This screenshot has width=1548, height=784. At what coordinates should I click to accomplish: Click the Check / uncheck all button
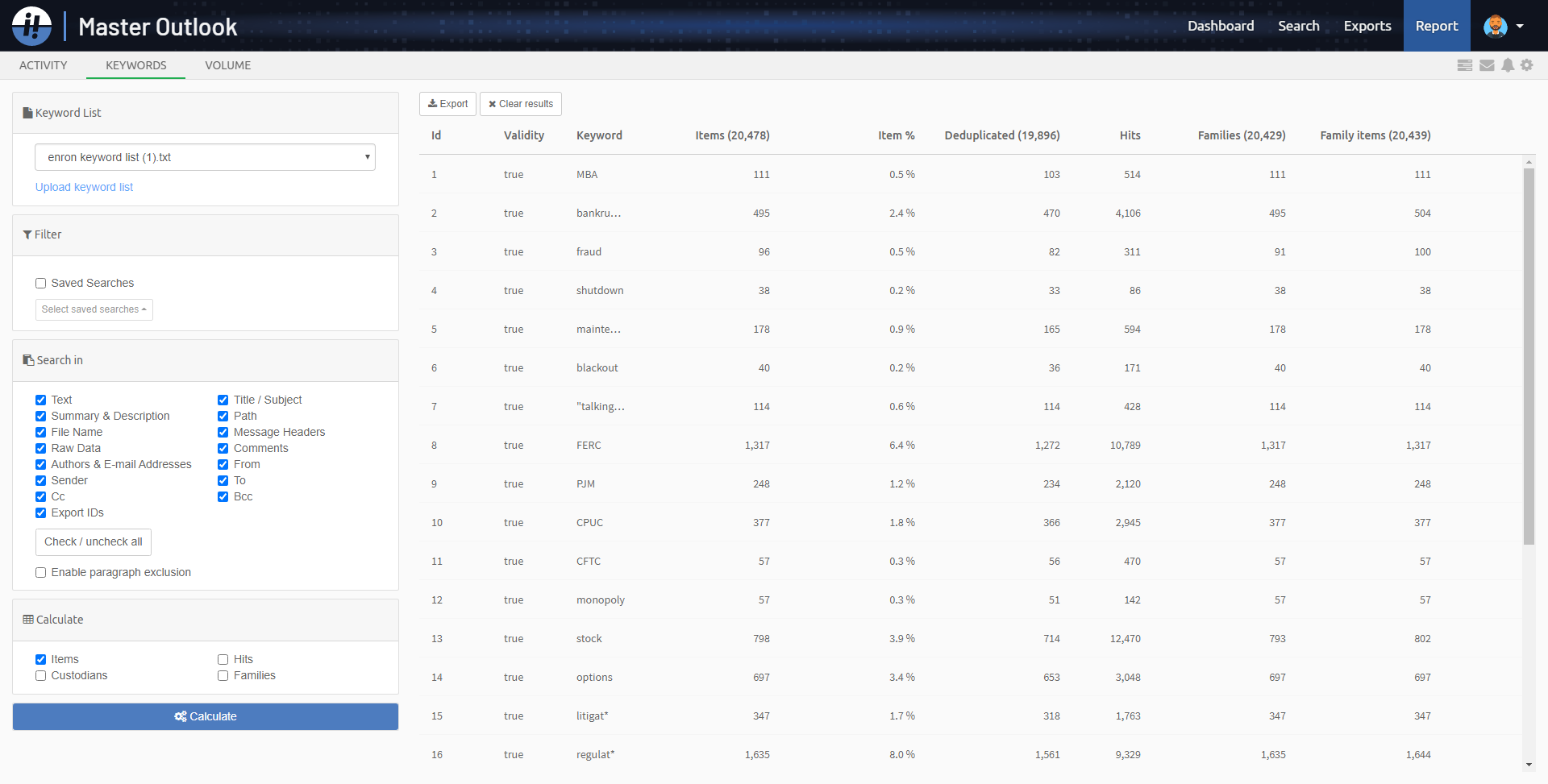point(93,541)
